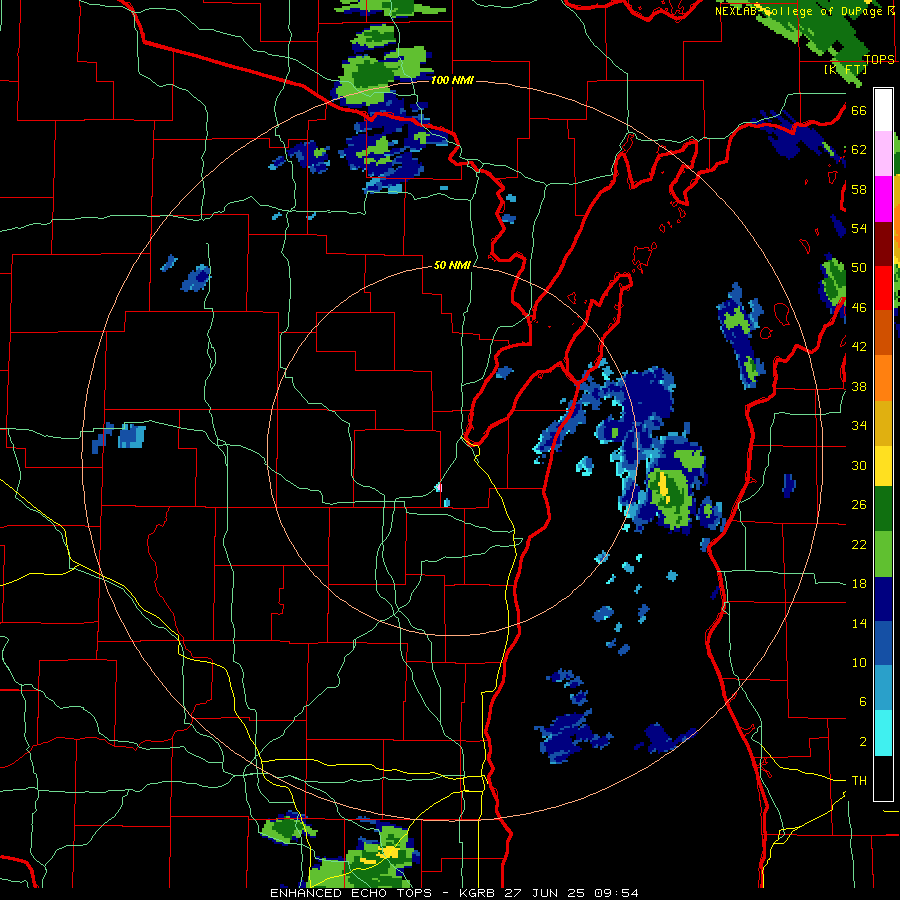Viewport: 900px width, 900px height.
Task: Click the legend value 42
Action: tap(859, 347)
